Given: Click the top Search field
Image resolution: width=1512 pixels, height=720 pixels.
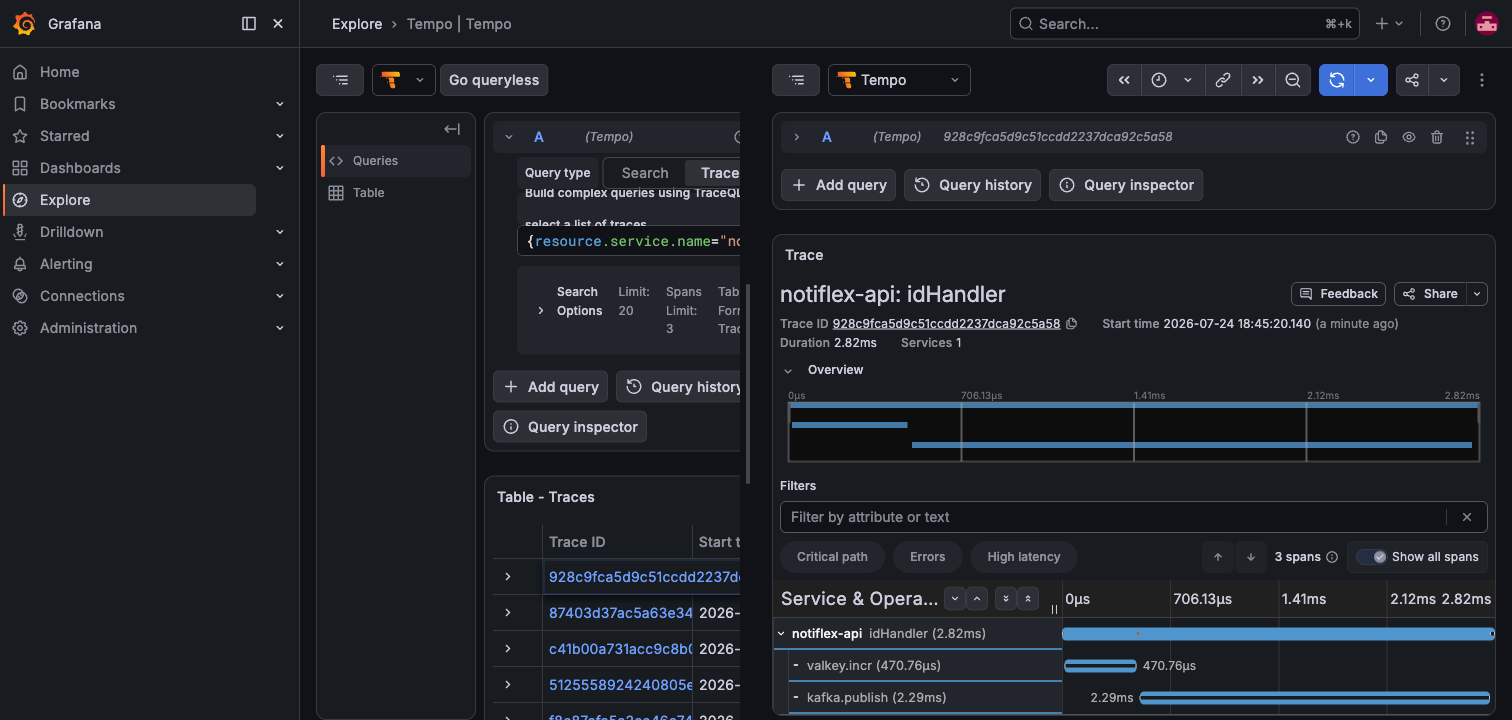Looking at the screenshot, I should point(1184,24).
